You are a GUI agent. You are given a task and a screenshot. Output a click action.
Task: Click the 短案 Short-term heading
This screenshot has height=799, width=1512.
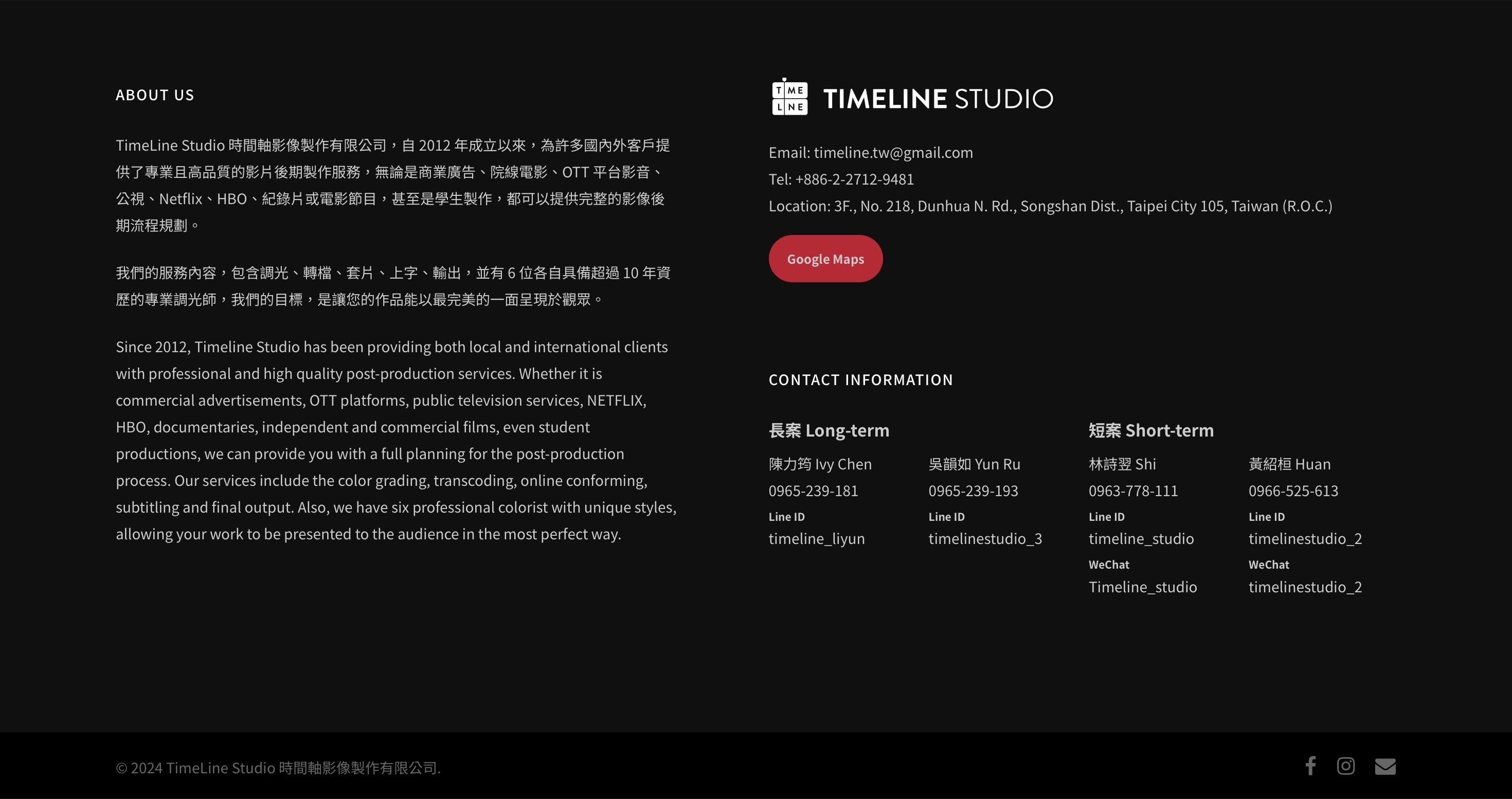[x=1150, y=430]
